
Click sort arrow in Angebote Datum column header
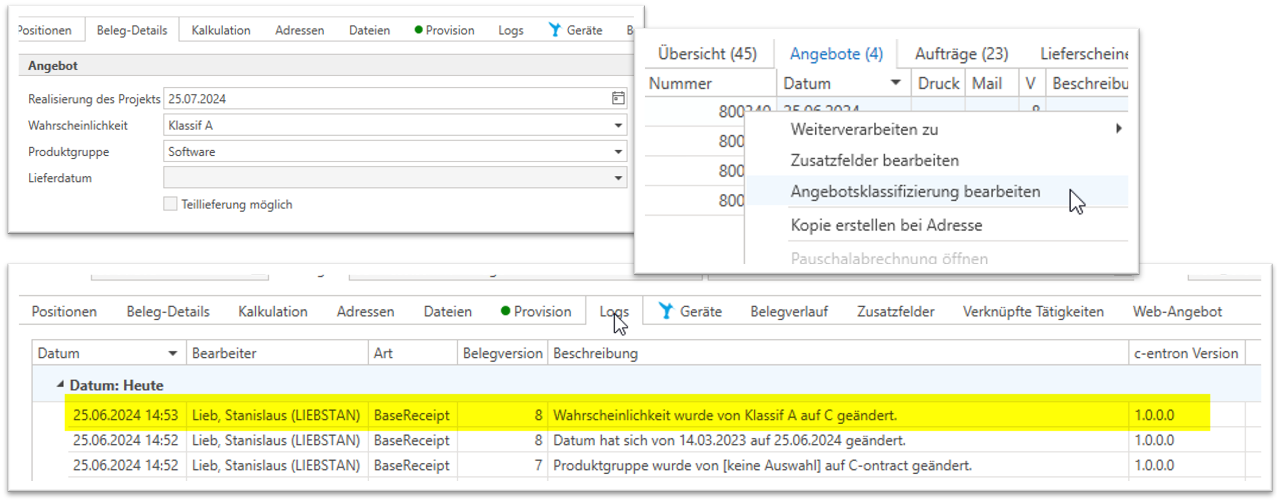coord(895,84)
